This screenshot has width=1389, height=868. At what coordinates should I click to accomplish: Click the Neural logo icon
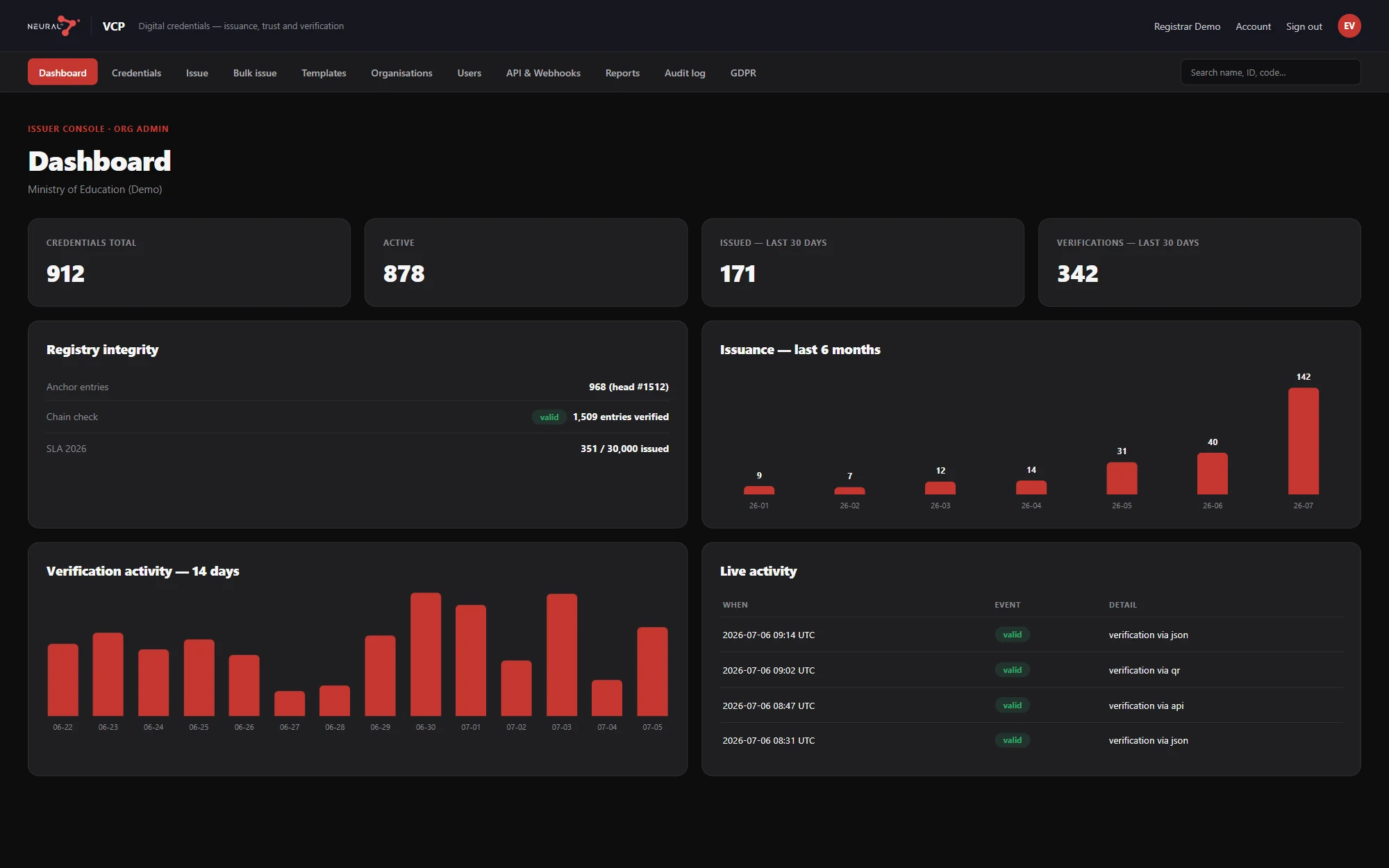click(54, 26)
